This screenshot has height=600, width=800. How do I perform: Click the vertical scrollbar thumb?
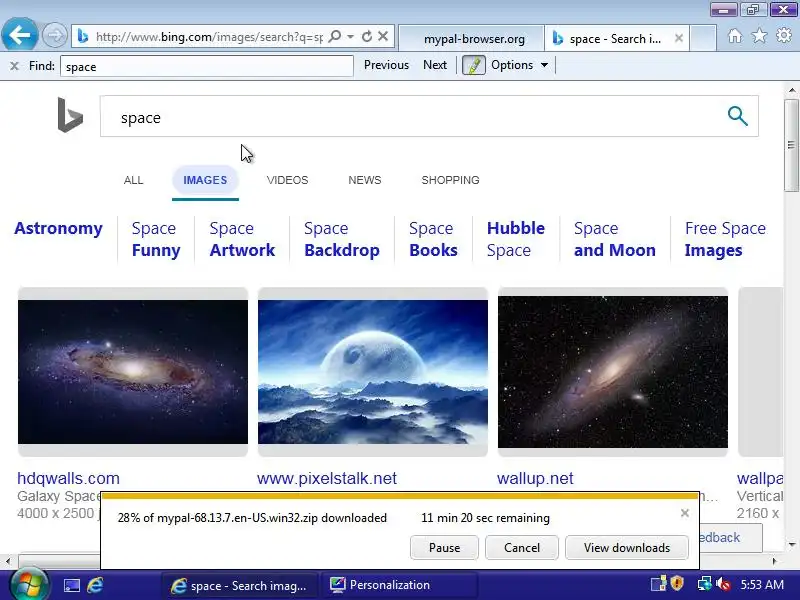coord(791,145)
